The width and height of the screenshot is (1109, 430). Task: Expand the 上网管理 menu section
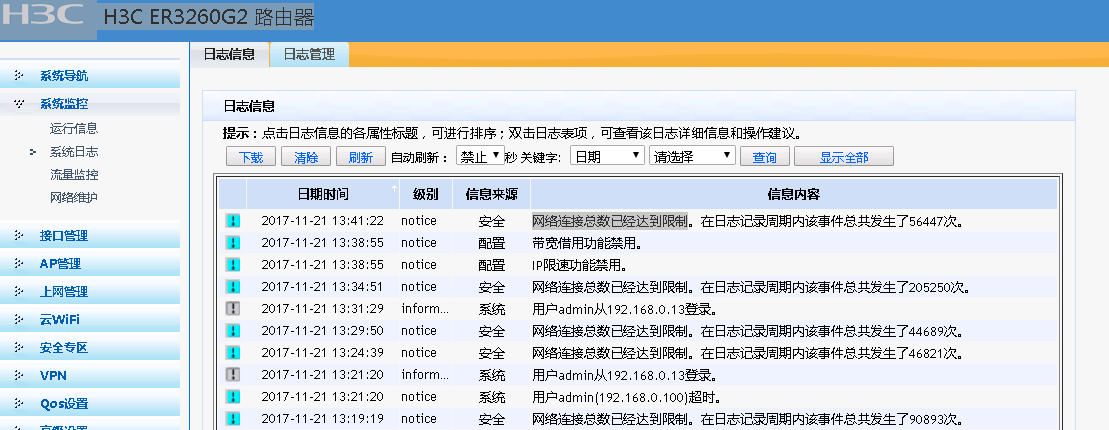90,291
